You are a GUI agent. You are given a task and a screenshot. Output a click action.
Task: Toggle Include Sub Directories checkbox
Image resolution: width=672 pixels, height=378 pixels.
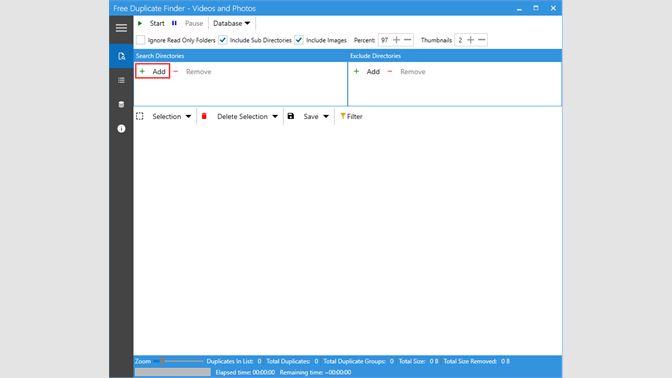click(x=223, y=40)
